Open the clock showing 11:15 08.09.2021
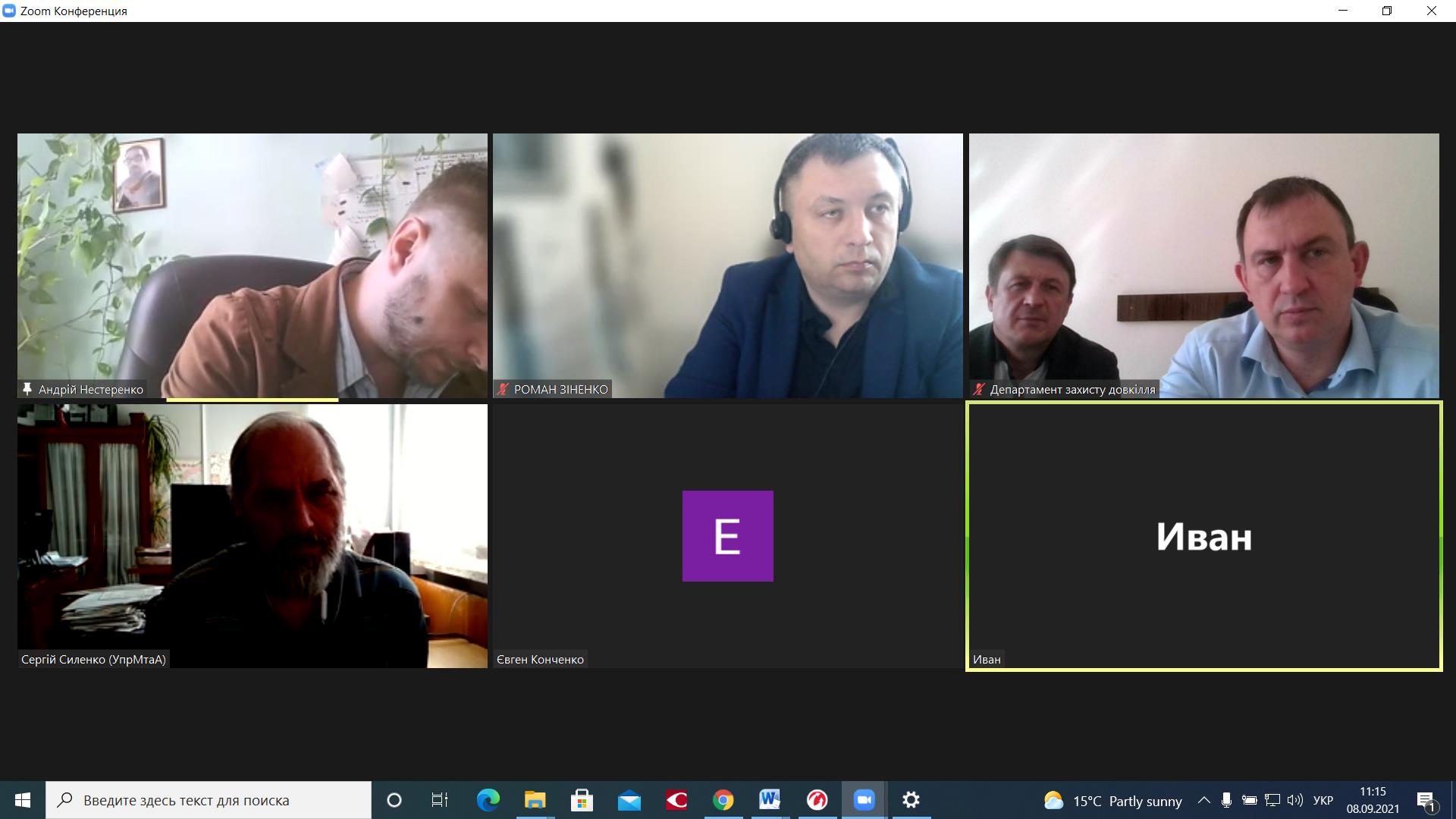The width and height of the screenshot is (1456, 819). pyautogui.click(x=1373, y=800)
